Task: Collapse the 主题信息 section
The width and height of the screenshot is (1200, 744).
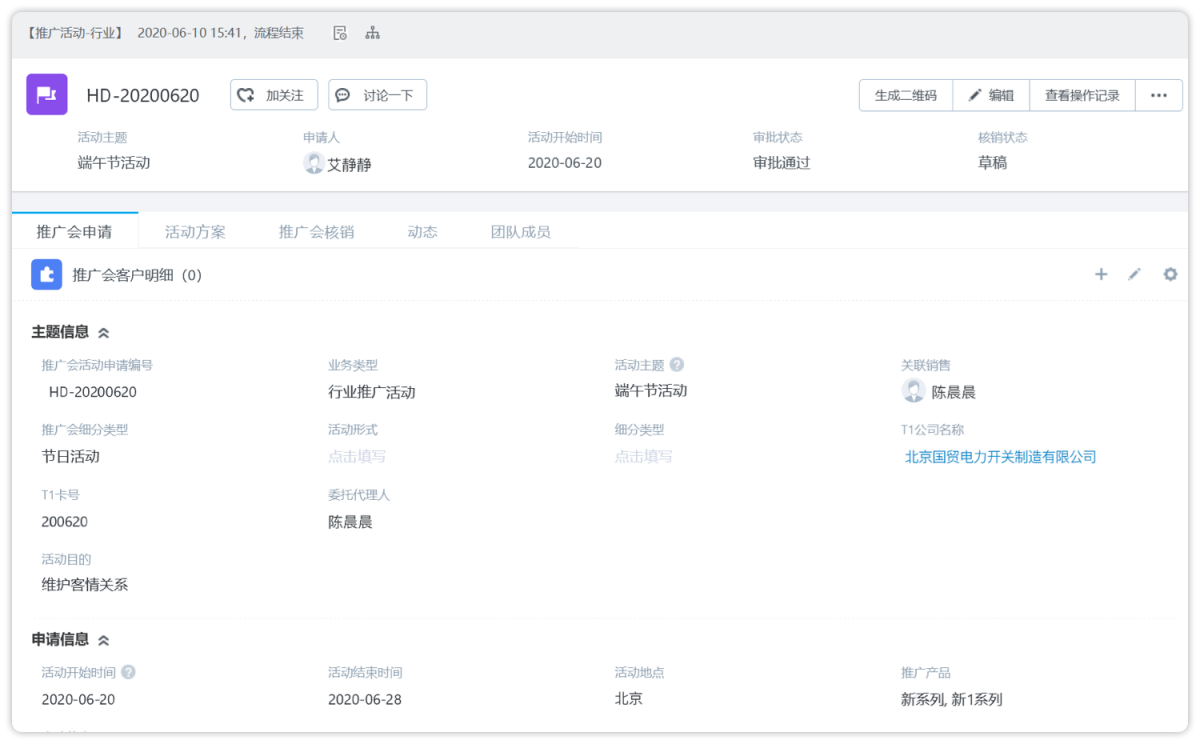Action: point(103,332)
